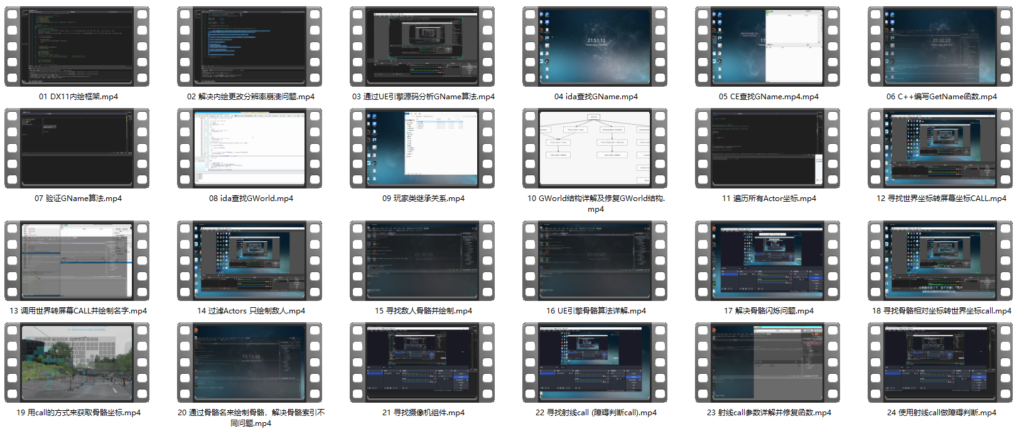Viewport: 1024px width, 436px height.
Task: Select thumbnail of 05 CE查找GName.mp4.mp4
Action: pyautogui.click(x=768, y=47)
